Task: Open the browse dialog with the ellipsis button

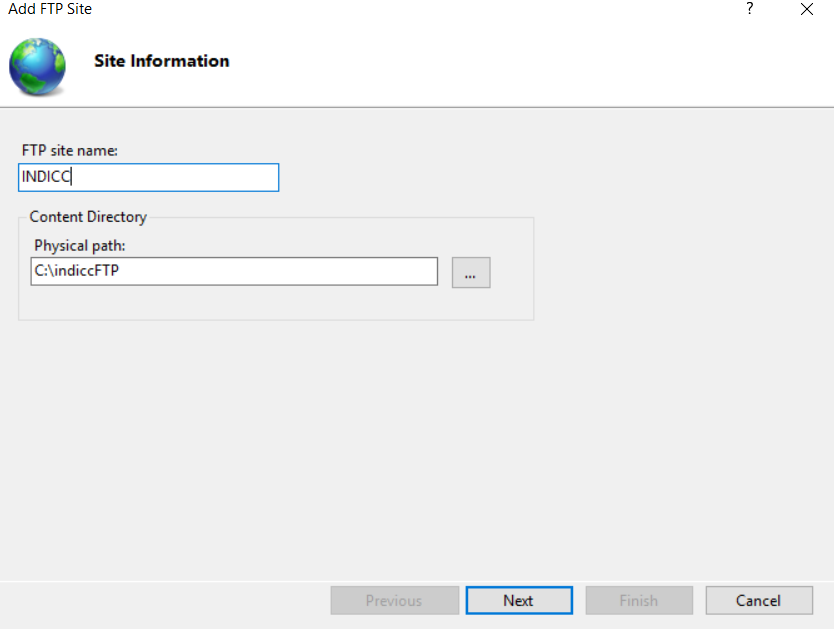Action: click(471, 272)
